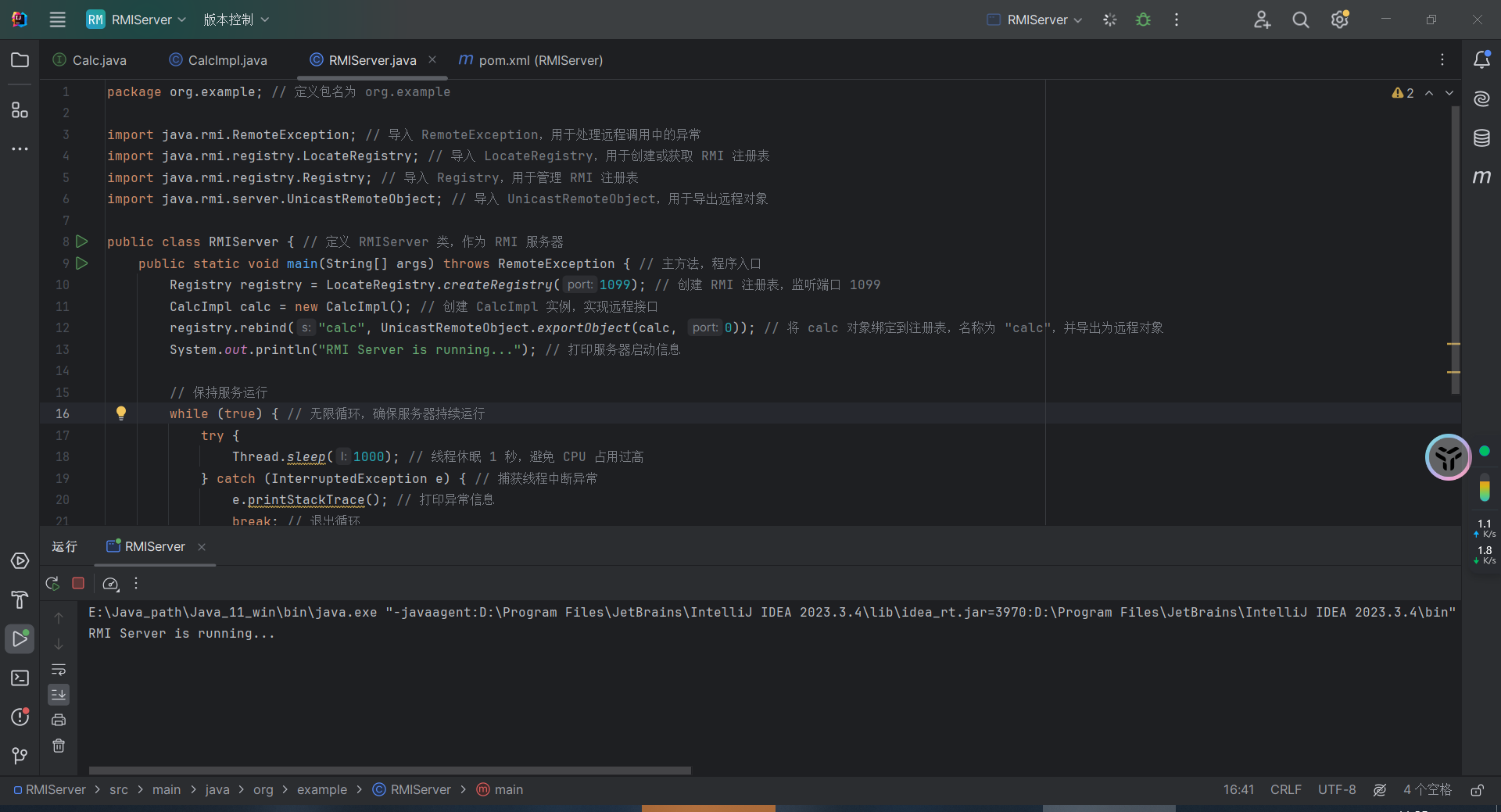Open the AI Assistant spiral icon
1501x812 pixels.
tap(1481, 98)
